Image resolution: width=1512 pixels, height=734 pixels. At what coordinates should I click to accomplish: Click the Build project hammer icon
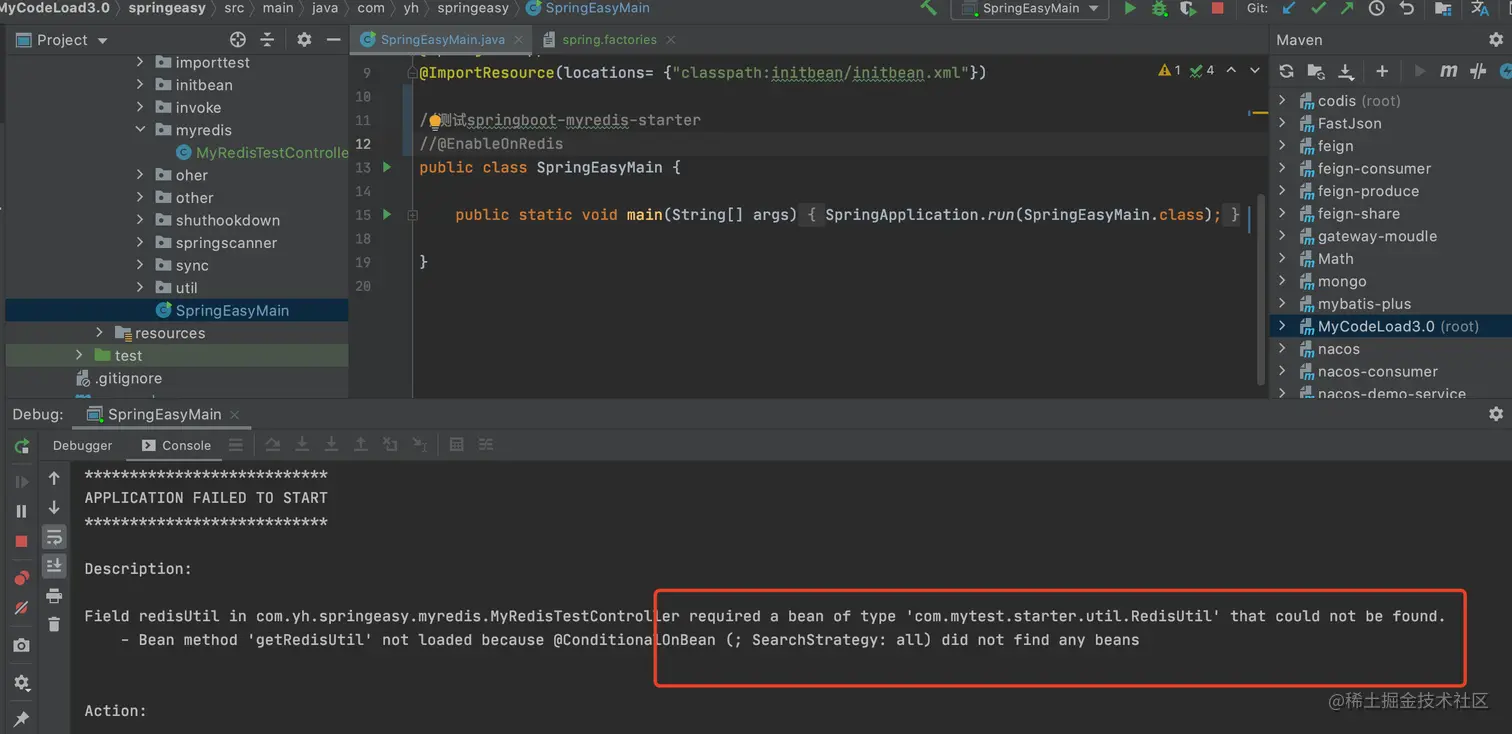(x=929, y=8)
